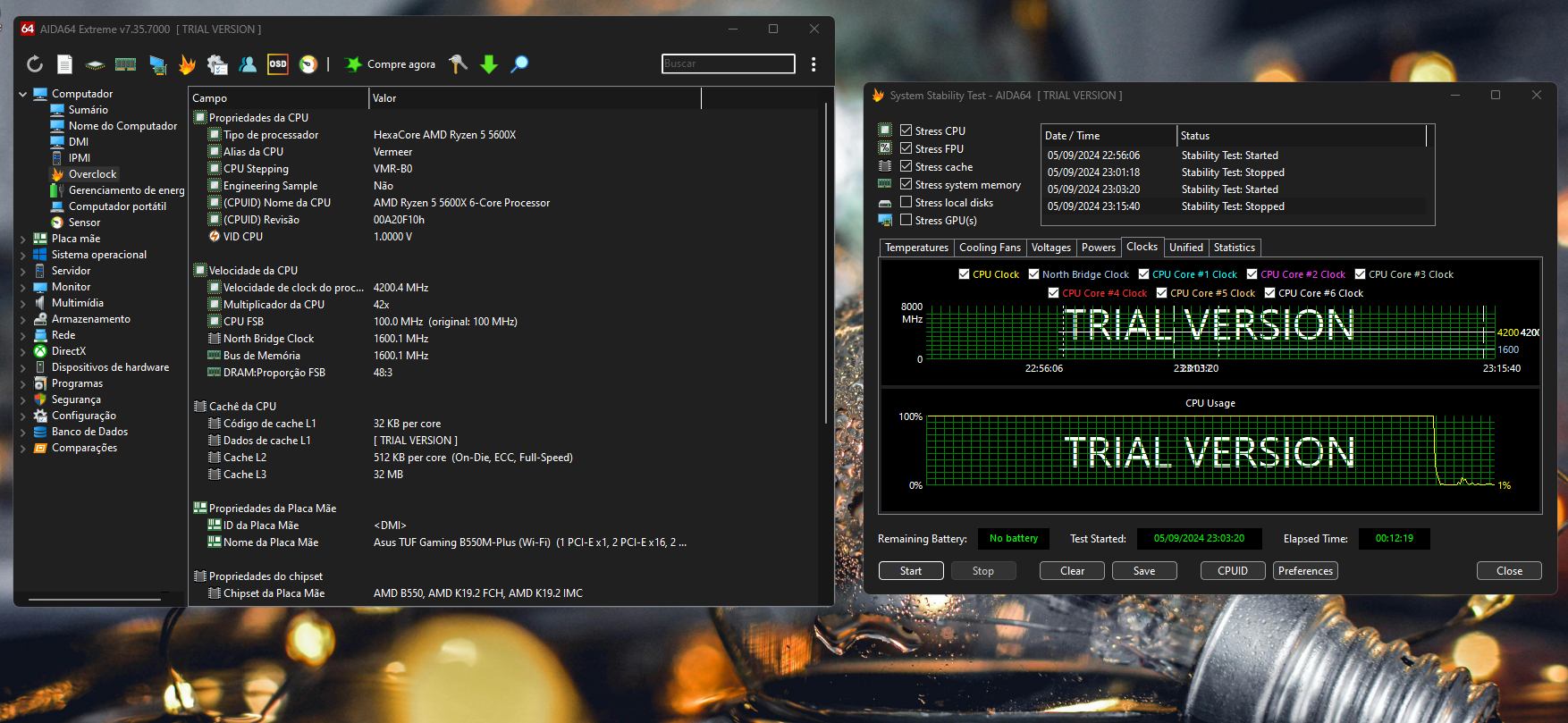This screenshot has height=723, width=1568.
Task: Open the three-dot menu in AIDA64
Action: (814, 64)
